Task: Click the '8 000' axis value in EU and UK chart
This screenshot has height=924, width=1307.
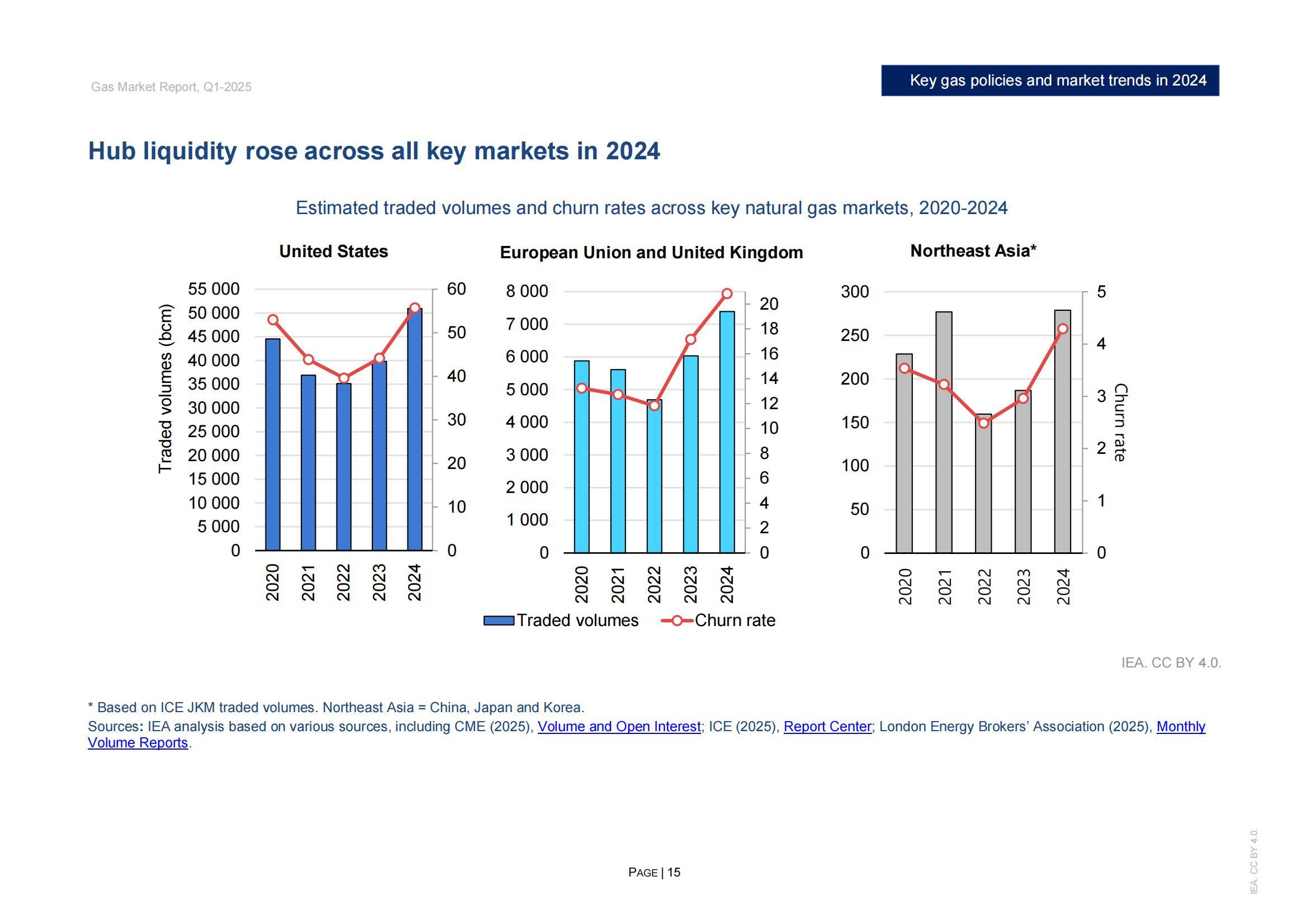Action: [x=527, y=291]
